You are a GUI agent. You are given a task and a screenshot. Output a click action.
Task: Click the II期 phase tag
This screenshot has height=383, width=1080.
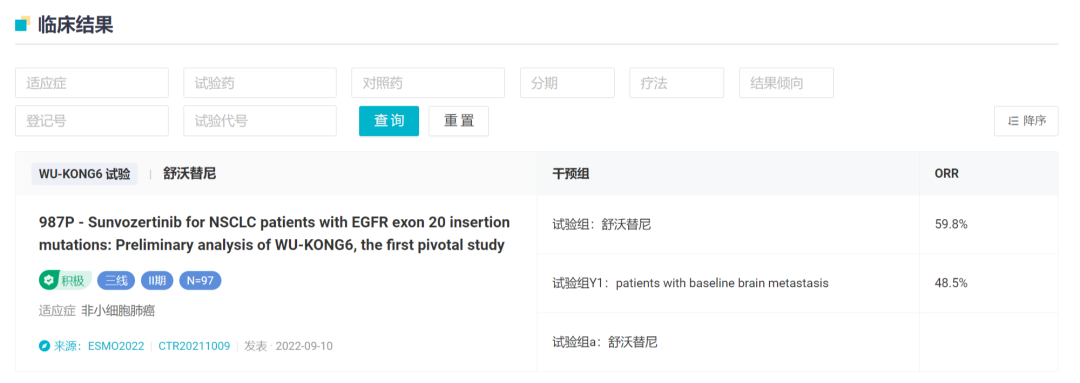point(157,280)
